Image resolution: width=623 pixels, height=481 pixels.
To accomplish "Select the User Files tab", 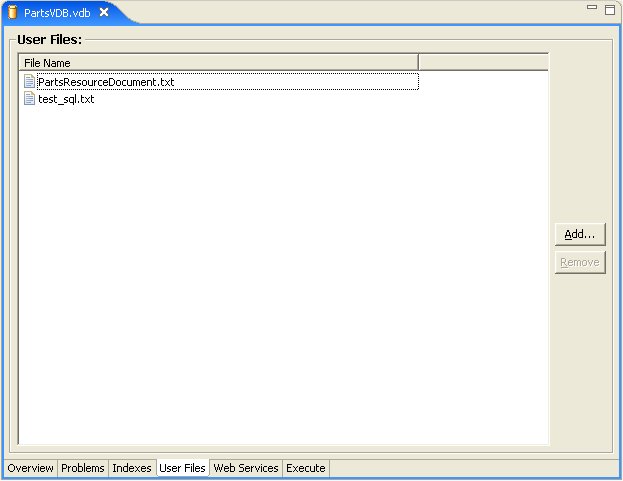I will click(182, 468).
